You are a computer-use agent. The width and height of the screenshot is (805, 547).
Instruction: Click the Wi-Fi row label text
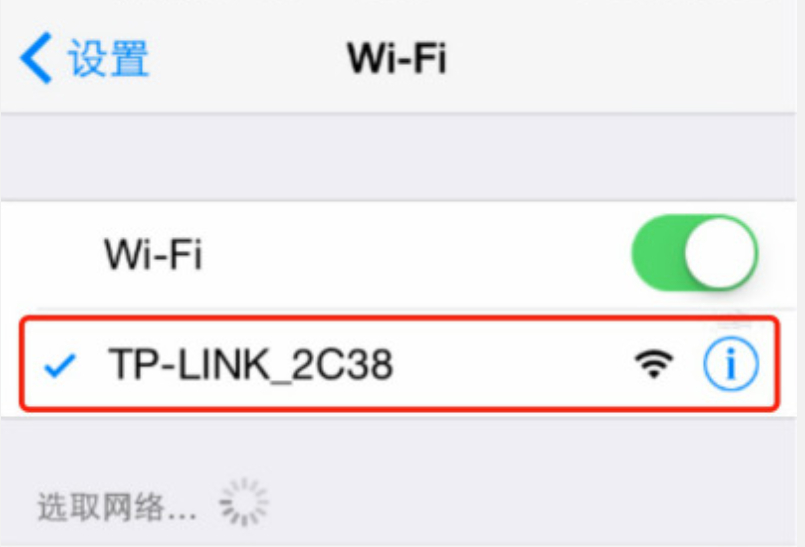point(153,254)
